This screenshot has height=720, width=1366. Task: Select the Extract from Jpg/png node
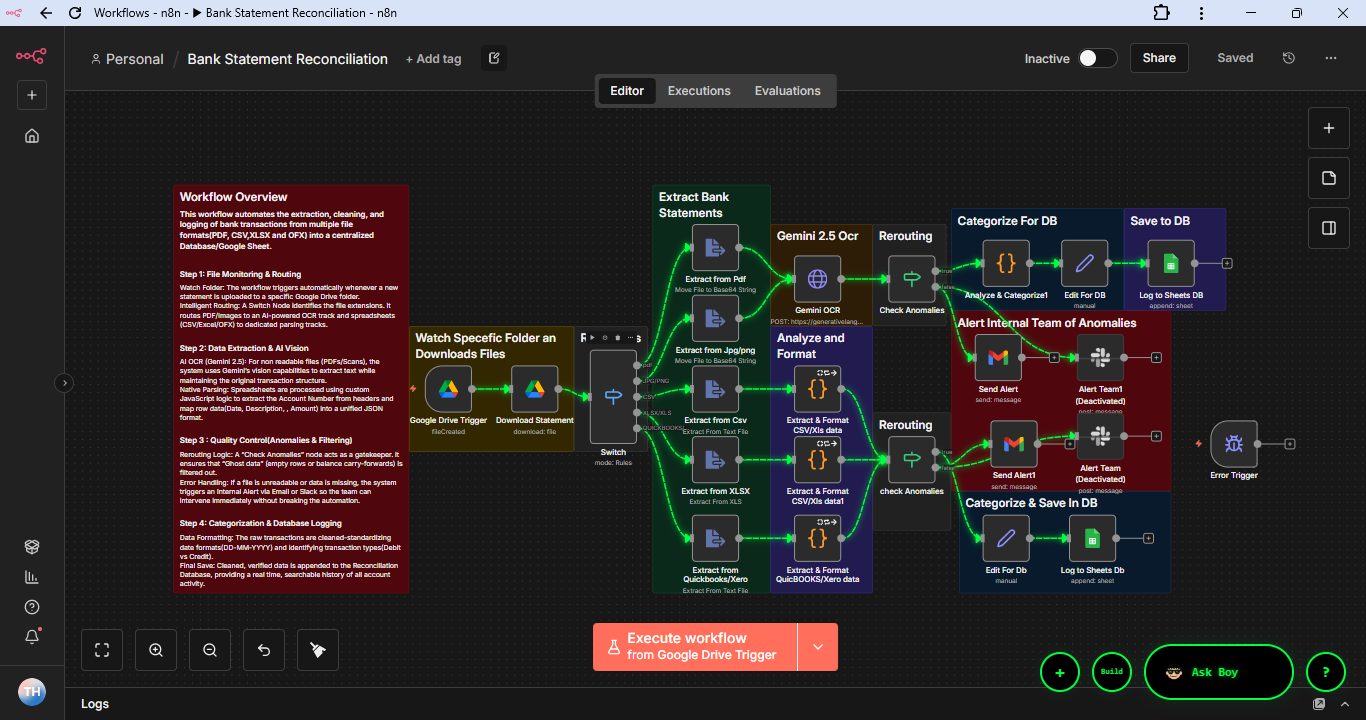point(715,319)
